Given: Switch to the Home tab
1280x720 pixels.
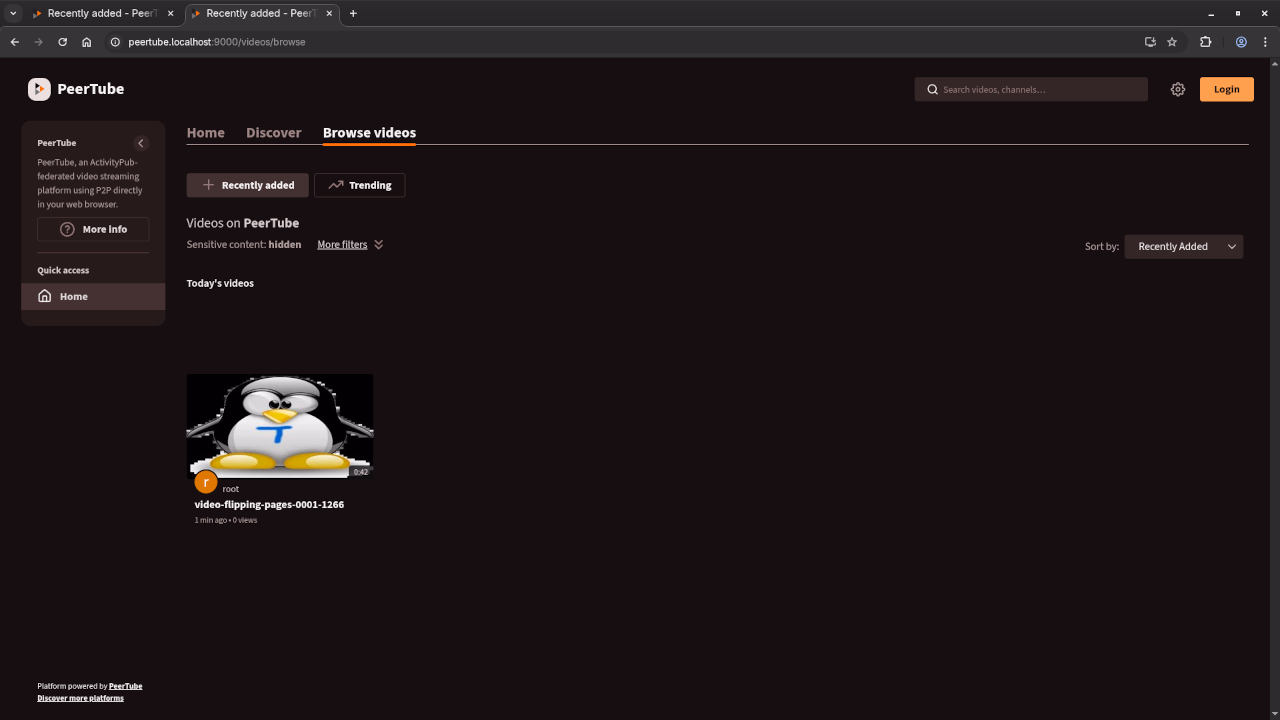Looking at the screenshot, I should [205, 132].
